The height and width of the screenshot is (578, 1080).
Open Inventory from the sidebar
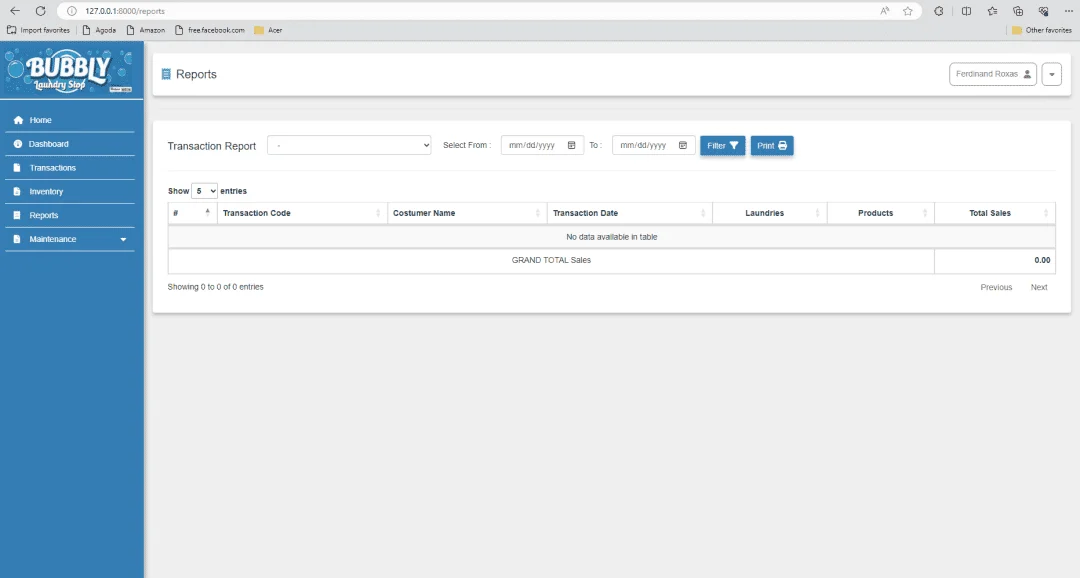click(70, 192)
